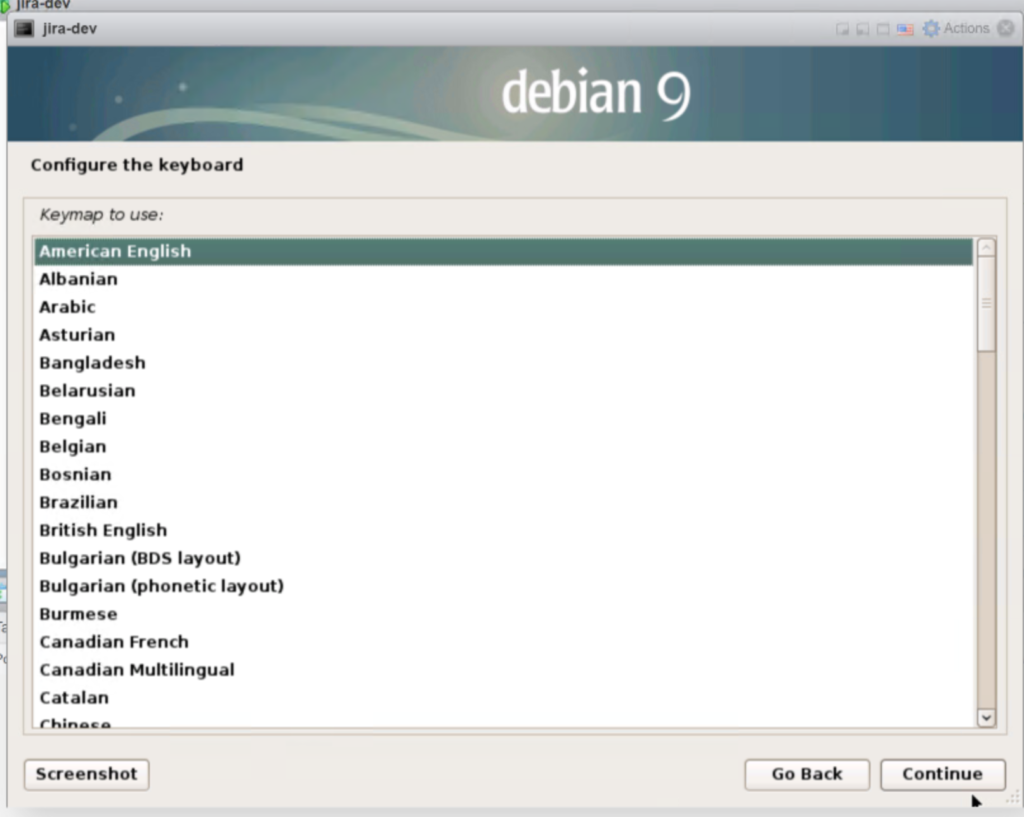
Task: Click the first window-size icon in title bar
Action: pyautogui.click(x=842, y=29)
